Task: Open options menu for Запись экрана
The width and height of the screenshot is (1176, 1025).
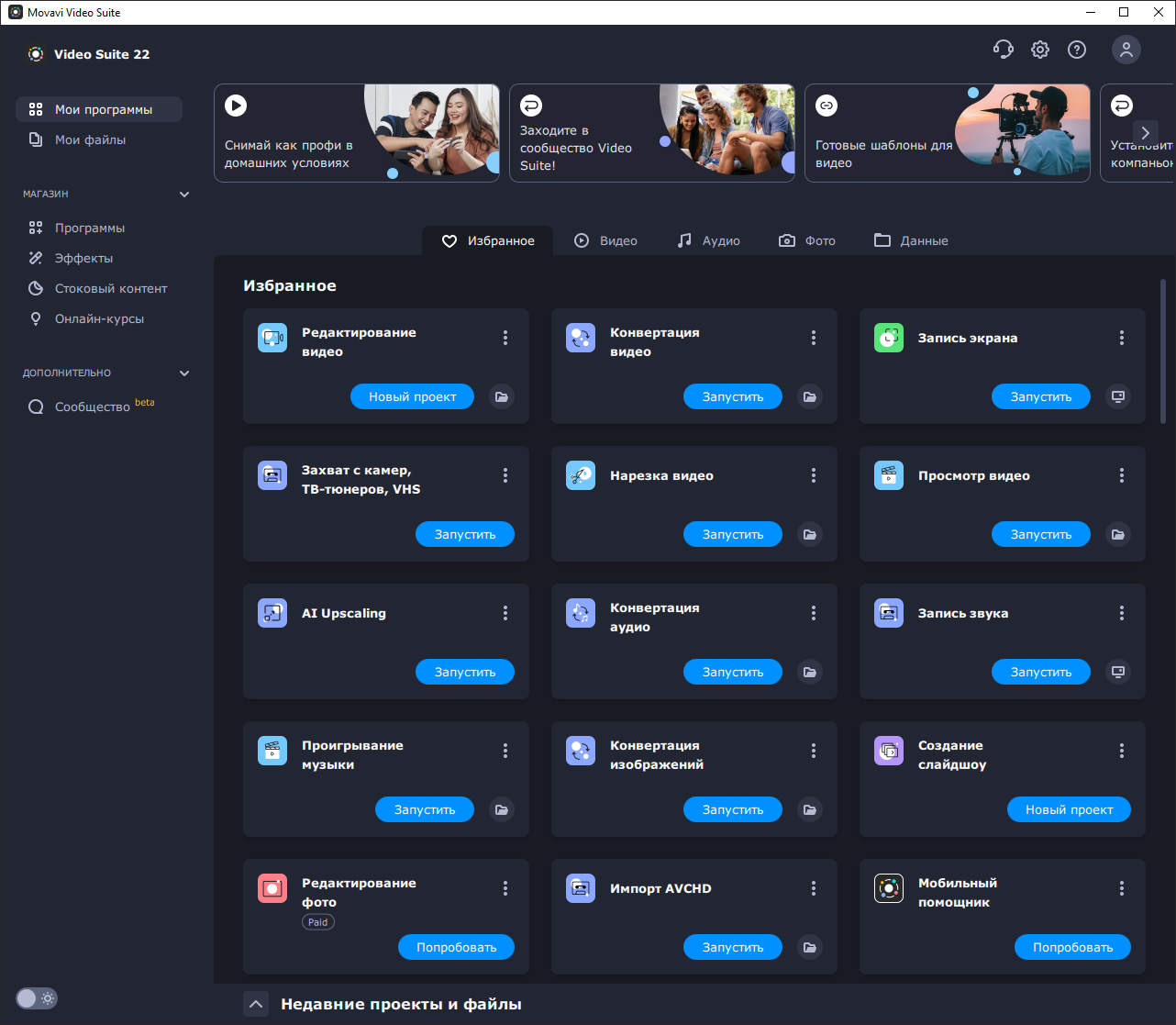Action: 1122,338
